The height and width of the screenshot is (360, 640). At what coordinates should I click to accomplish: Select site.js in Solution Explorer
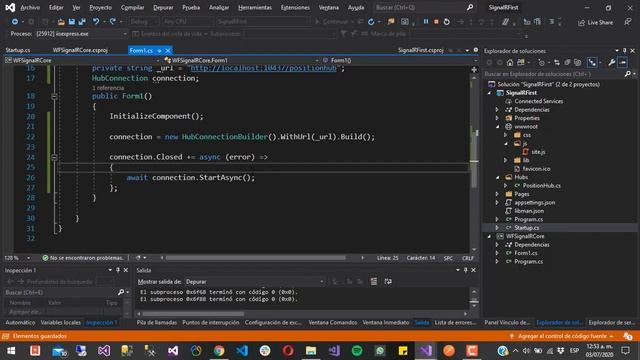538,152
